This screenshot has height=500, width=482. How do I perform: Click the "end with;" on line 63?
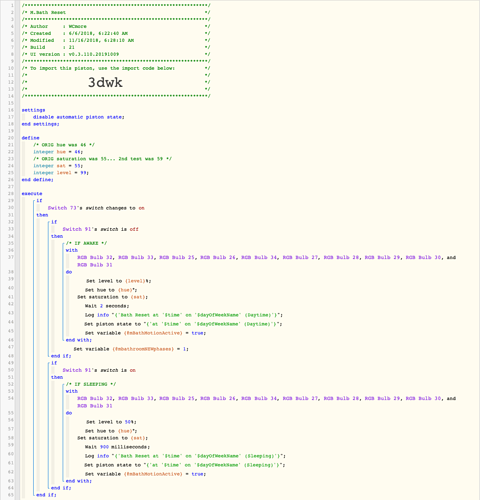pos(79,481)
